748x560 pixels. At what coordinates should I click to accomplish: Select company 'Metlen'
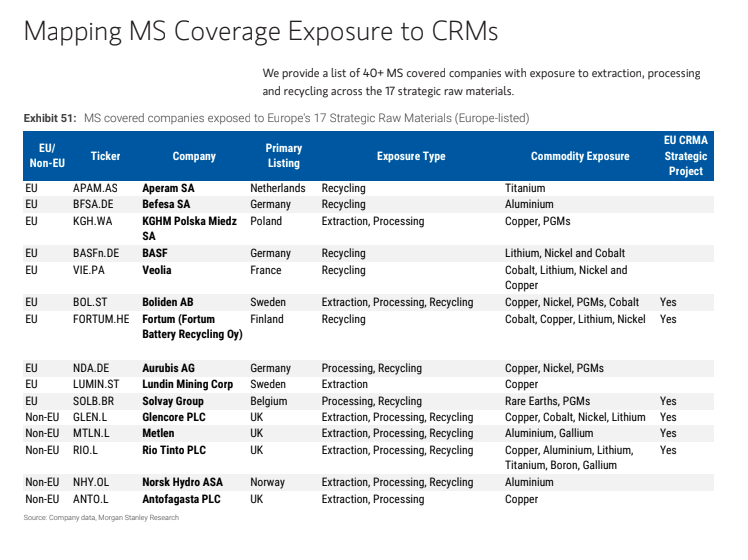tap(158, 434)
